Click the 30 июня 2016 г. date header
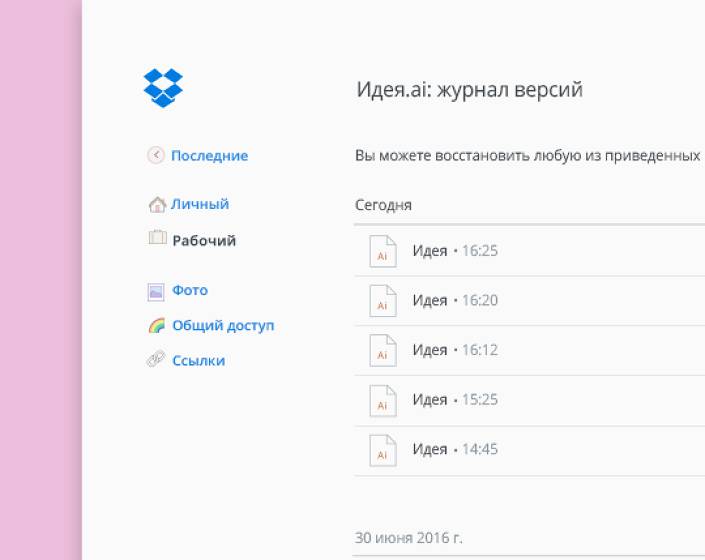This screenshot has height=560, width=705. coord(409,538)
